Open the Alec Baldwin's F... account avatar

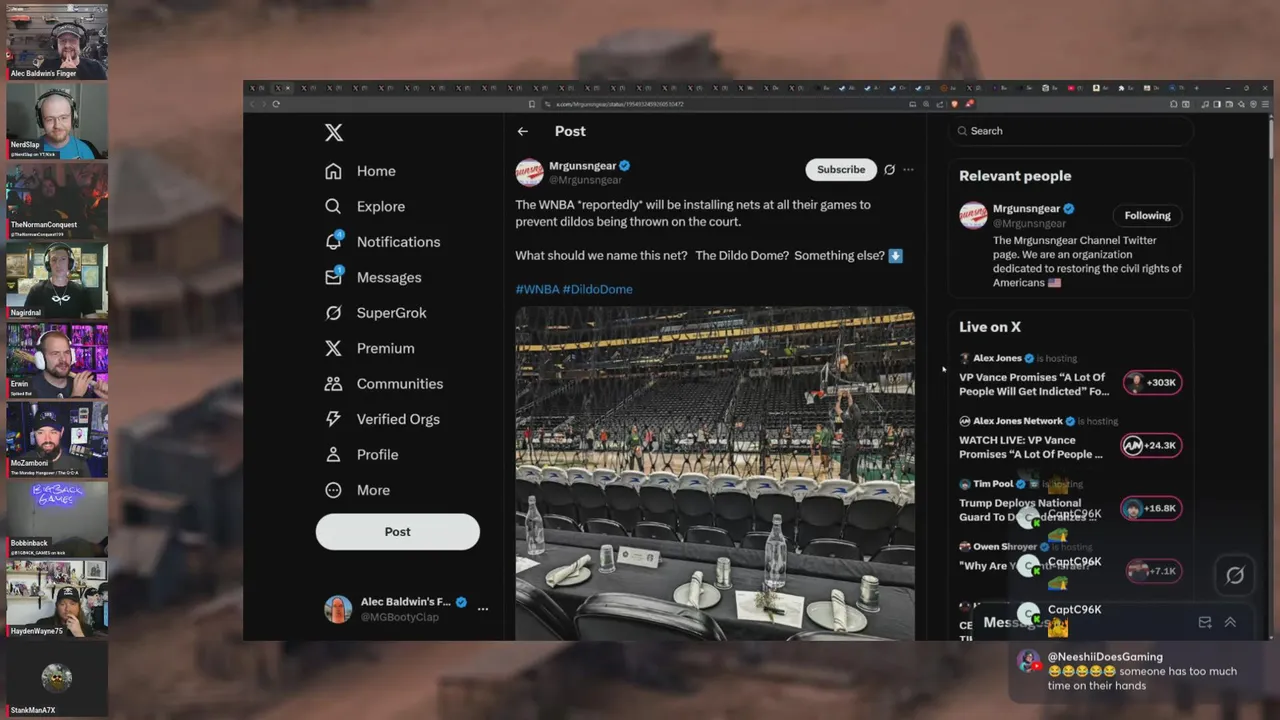tap(338, 609)
